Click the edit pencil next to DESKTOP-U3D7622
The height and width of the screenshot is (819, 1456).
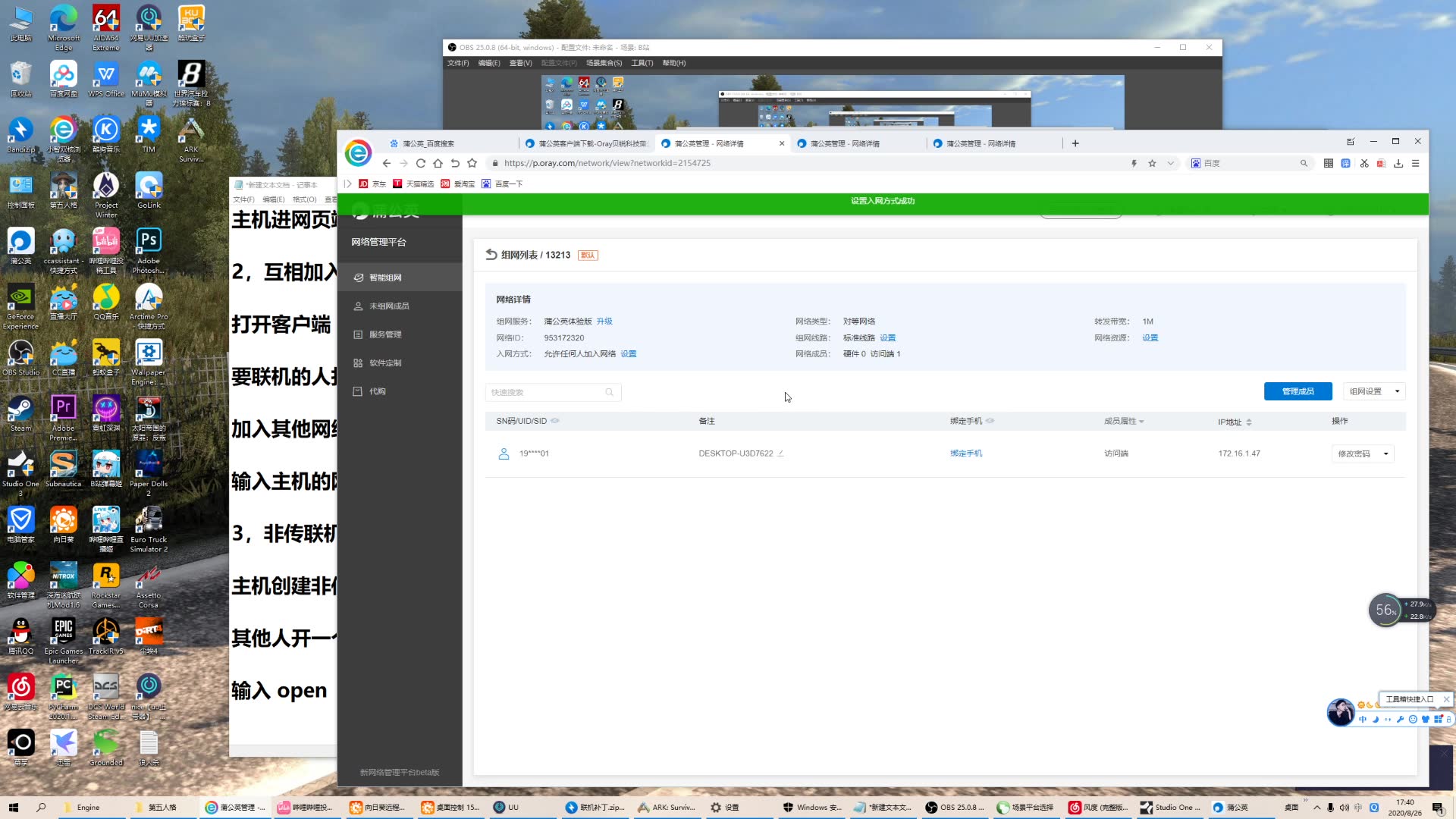point(780,453)
